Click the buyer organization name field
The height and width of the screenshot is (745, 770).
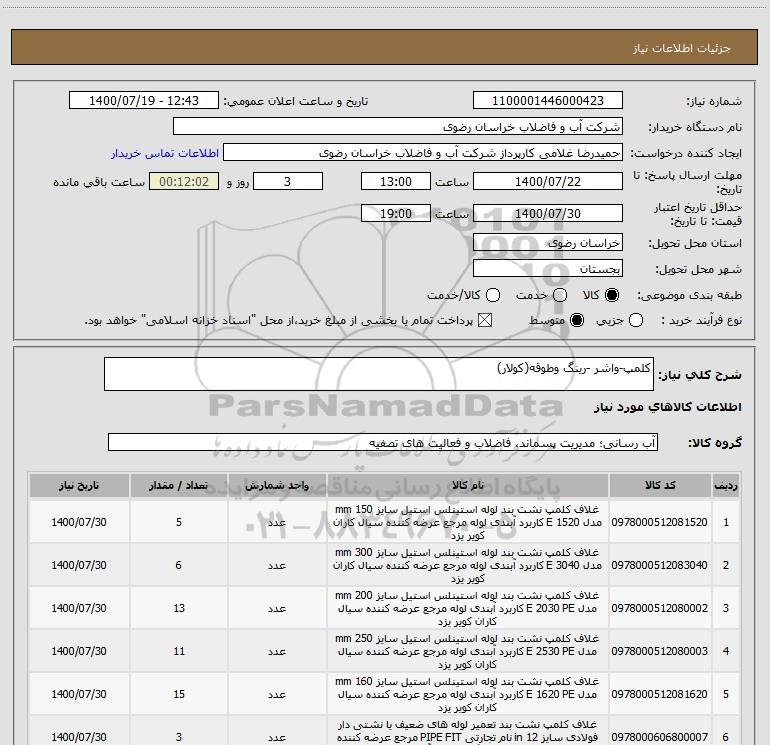[398, 127]
